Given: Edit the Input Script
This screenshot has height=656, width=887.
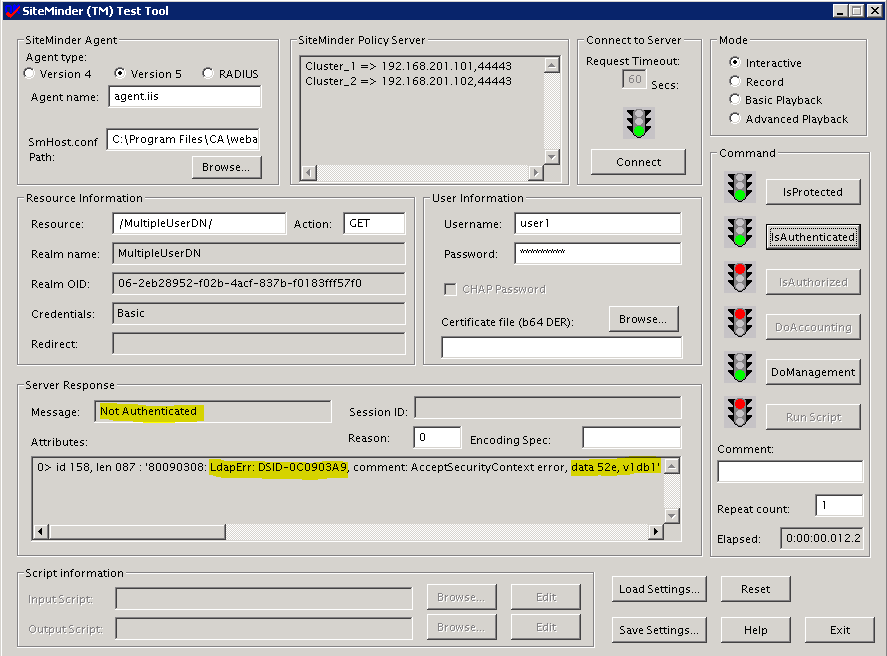Looking at the screenshot, I should tap(546, 597).
